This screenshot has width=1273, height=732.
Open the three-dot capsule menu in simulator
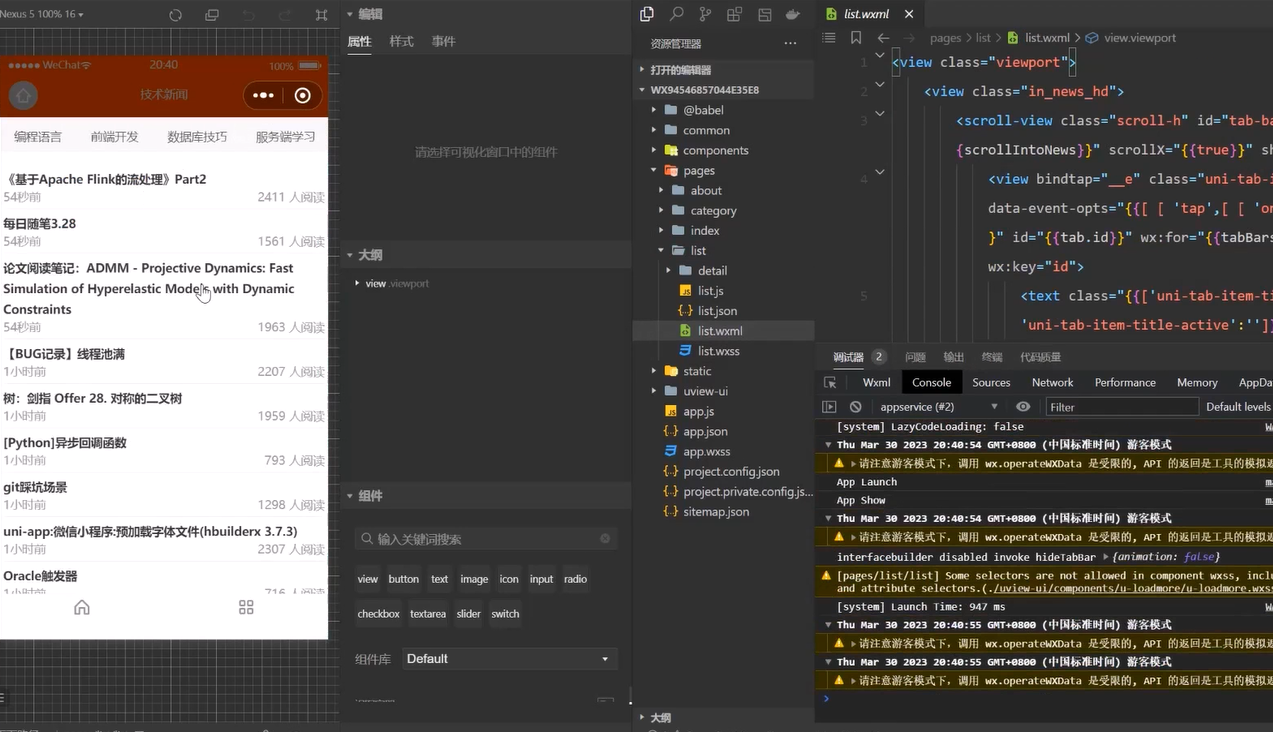[x=264, y=95]
